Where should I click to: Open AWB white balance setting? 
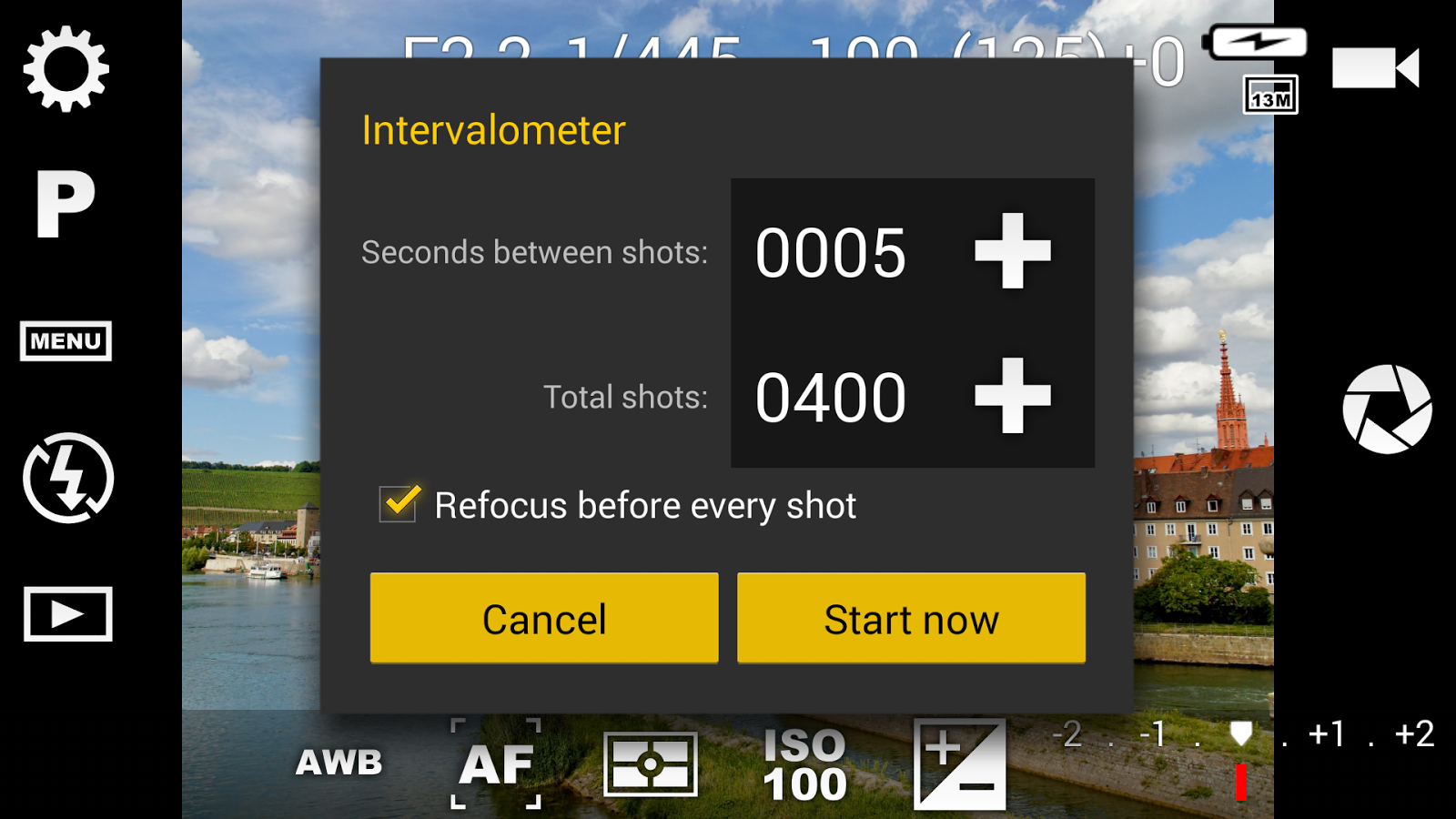(339, 763)
